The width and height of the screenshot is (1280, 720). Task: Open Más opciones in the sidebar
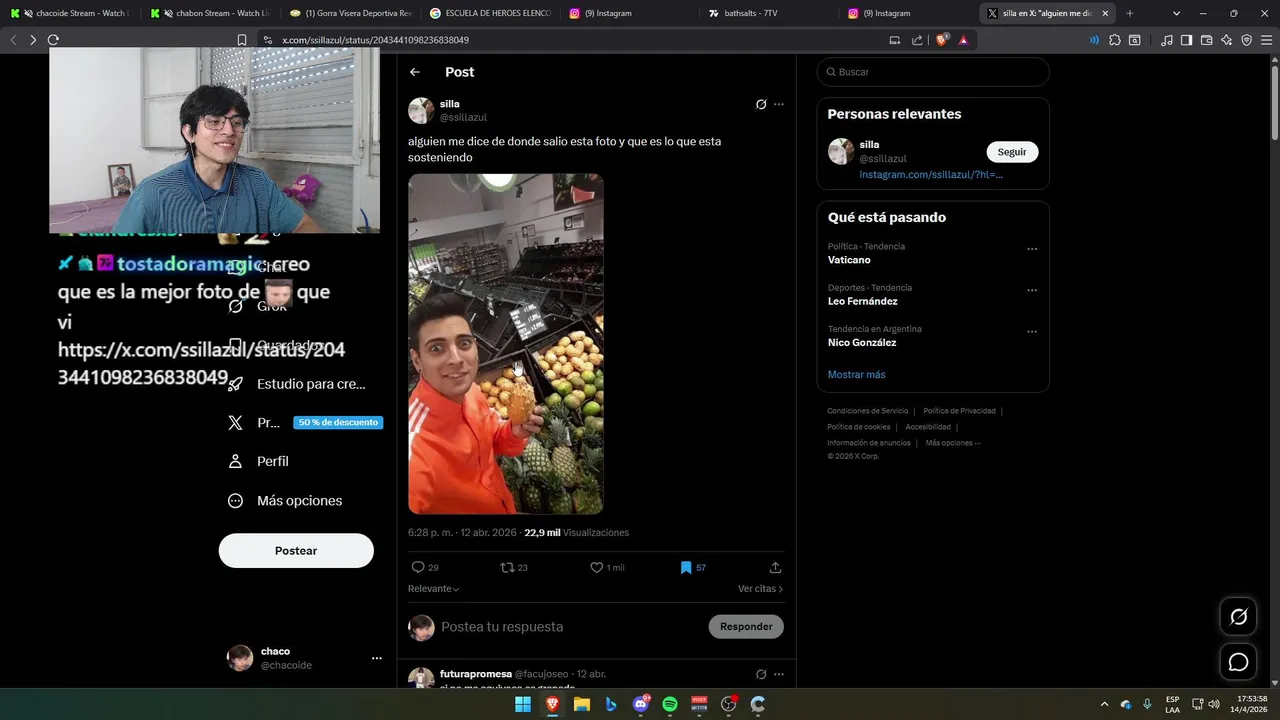click(285, 501)
